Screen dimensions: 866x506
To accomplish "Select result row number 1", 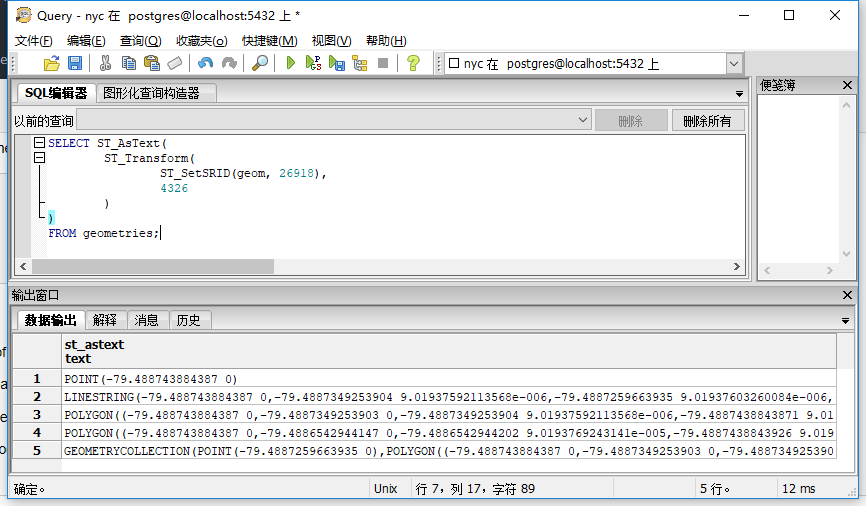I will 37,378.
